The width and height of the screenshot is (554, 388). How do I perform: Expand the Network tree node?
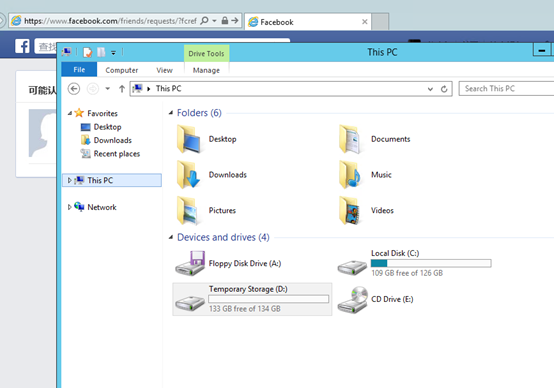point(69,207)
